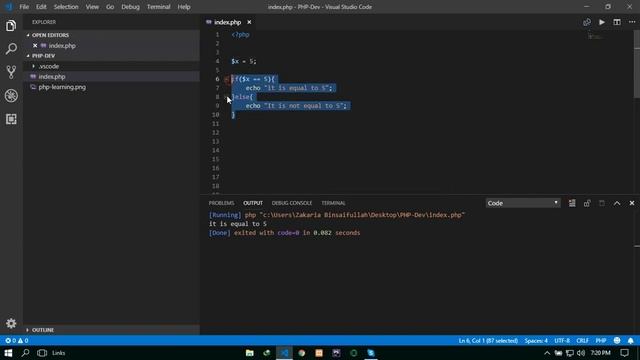Open the Extensions view in activity bar
The height and width of the screenshot is (360, 640).
pos(11,119)
